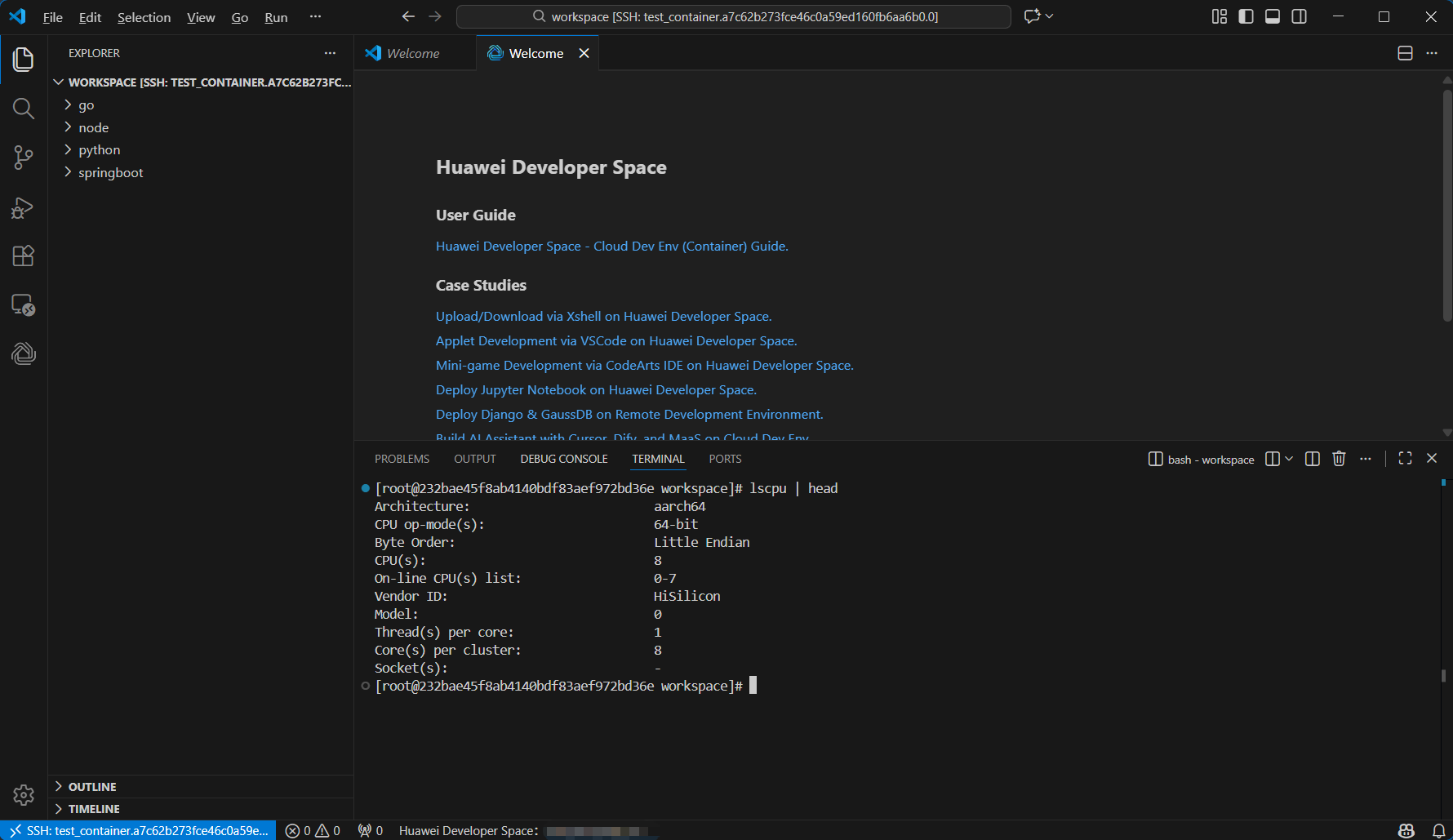The image size is (1453, 840).
Task: Open Deploy Jupyter Notebook link
Action: pos(596,390)
